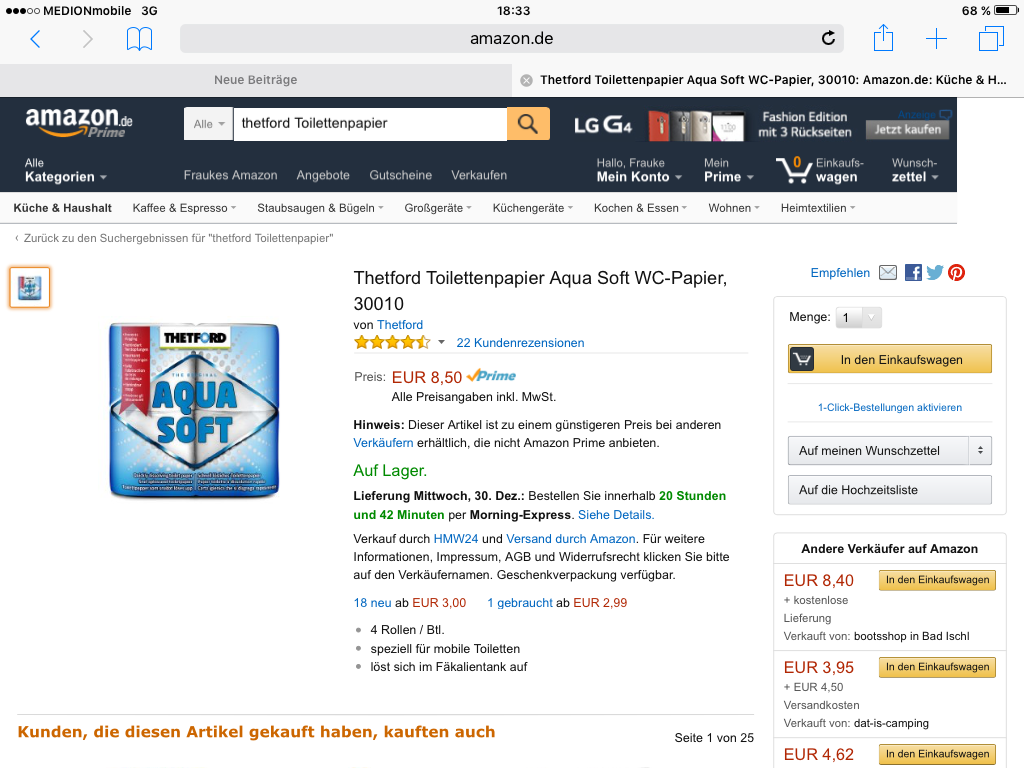Open the Menge quantity dropdown
Image resolution: width=1024 pixels, height=768 pixels.
[858, 317]
